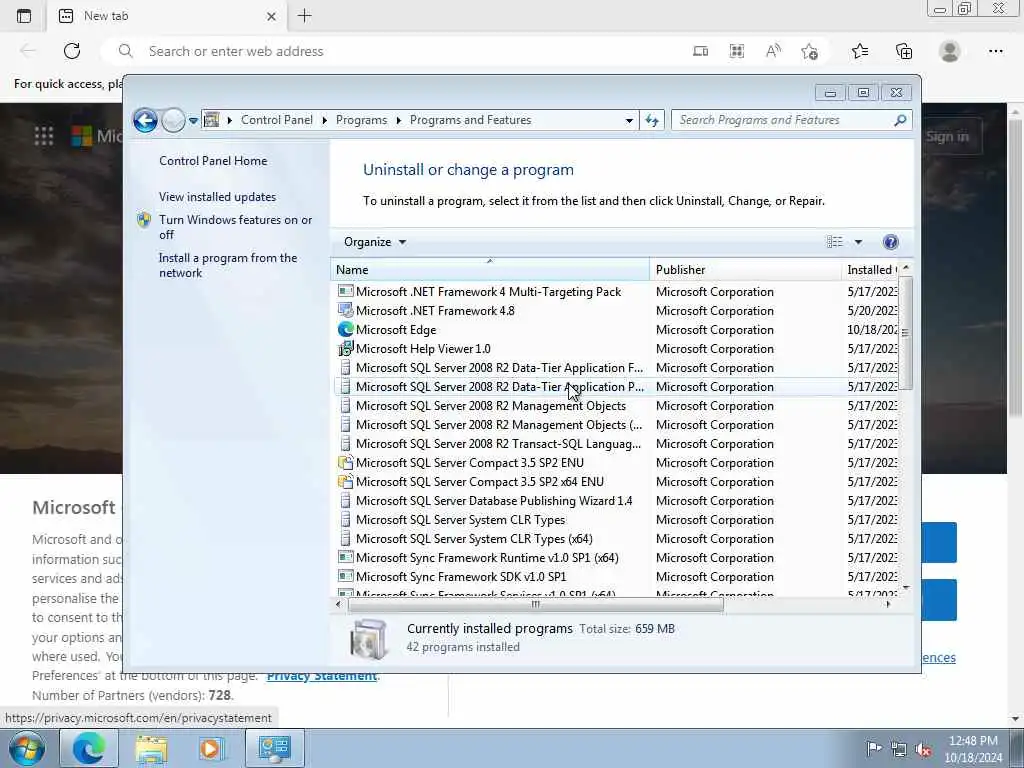Open Windows Media Player from taskbar
Viewport: 1024px width, 768px height.
[211, 748]
